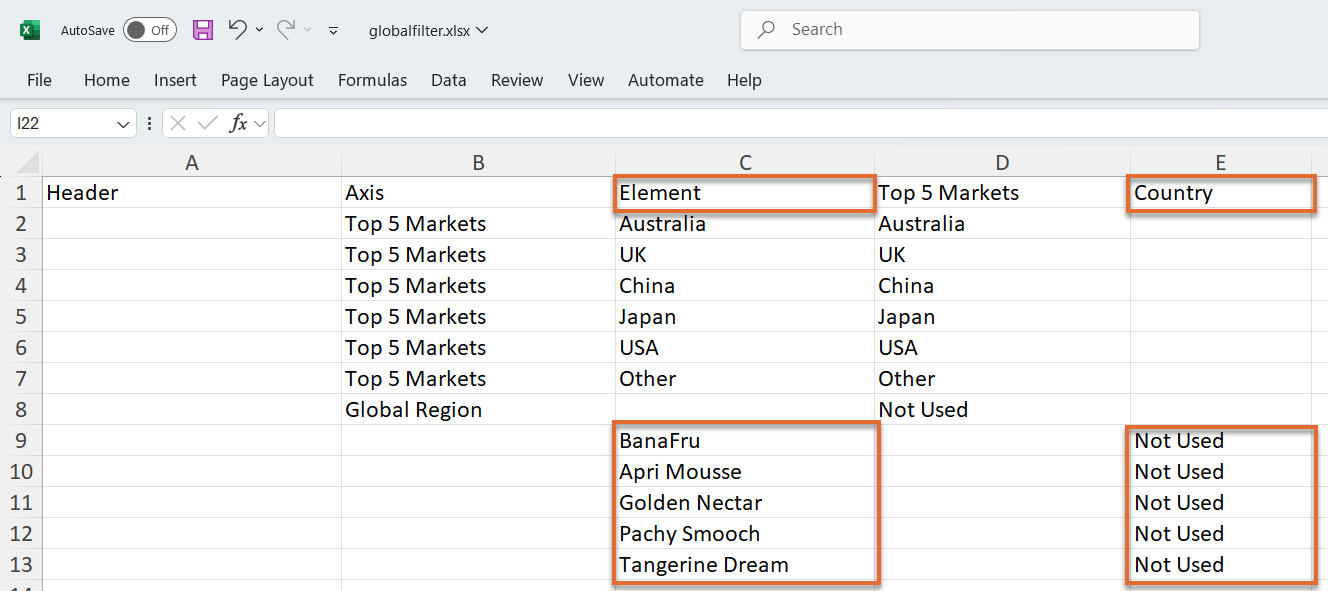Screen dimensions: 1328x591
Task: Click cell E1 containing Country
Action: coord(1220,193)
